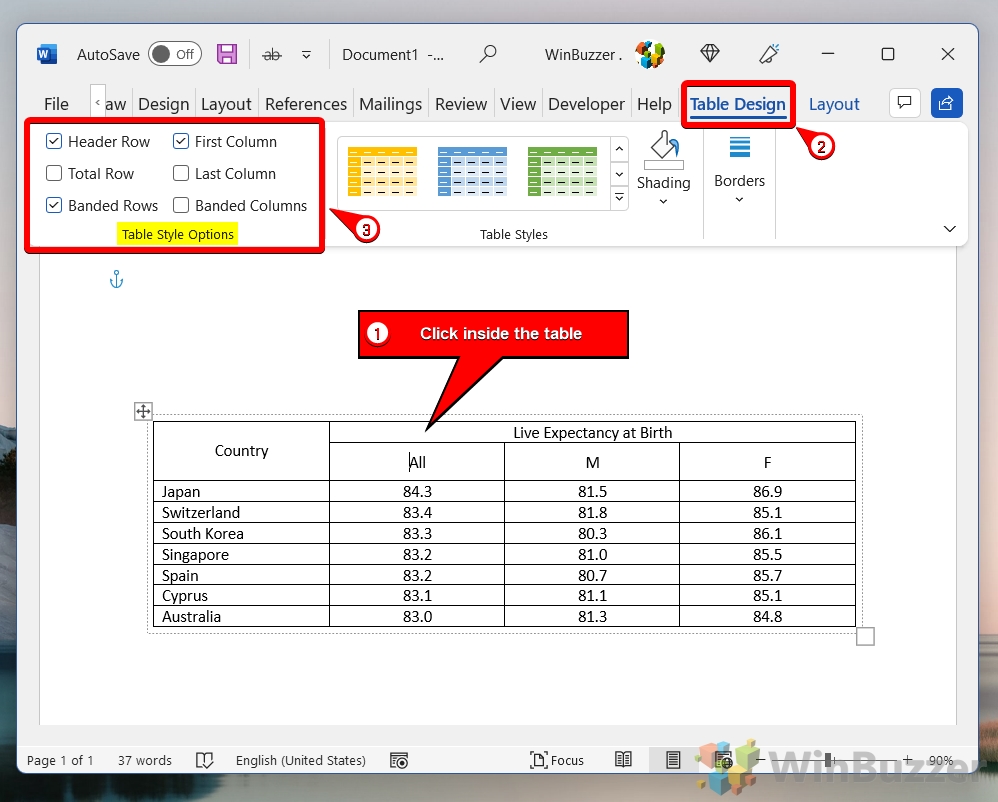Image resolution: width=998 pixels, height=802 pixels.
Task: Open the Borders dropdown arrow
Action: click(x=739, y=199)
